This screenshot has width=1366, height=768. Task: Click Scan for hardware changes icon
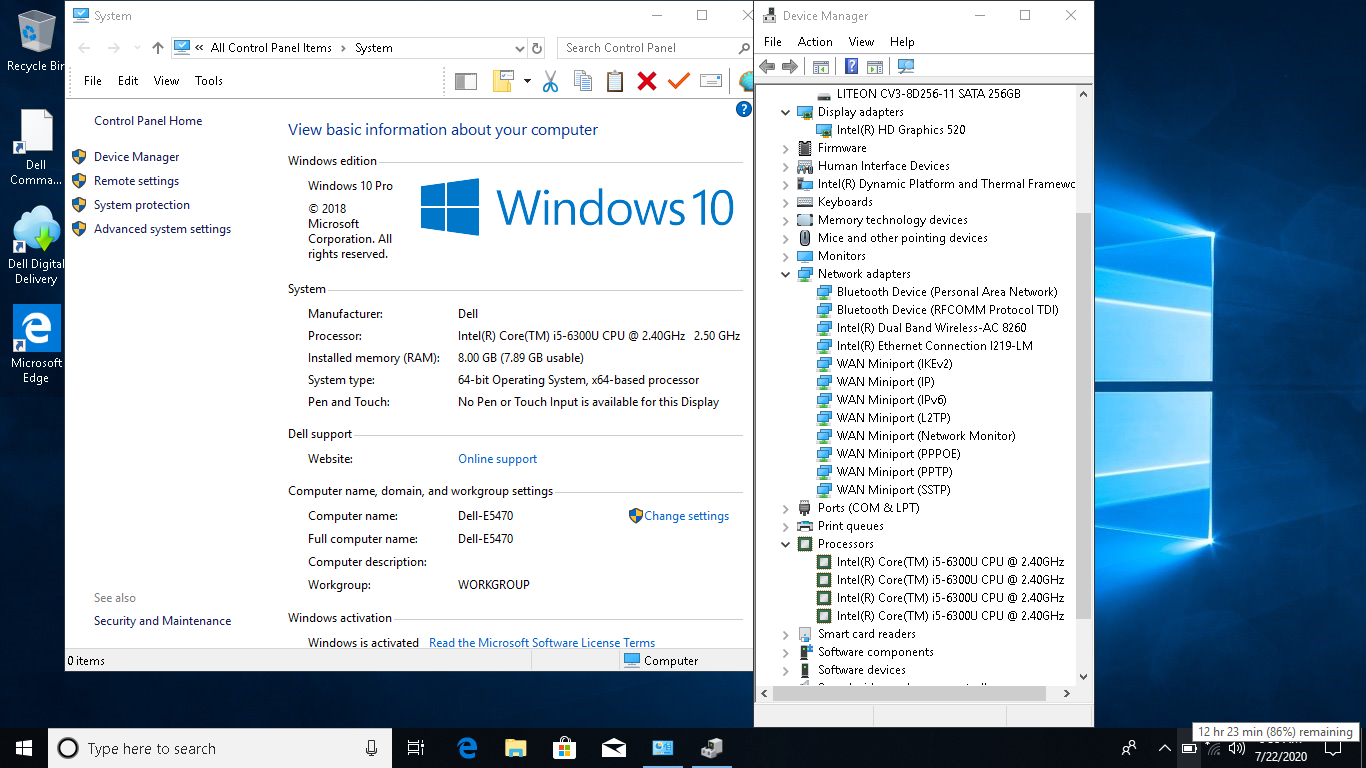[906, 67]
